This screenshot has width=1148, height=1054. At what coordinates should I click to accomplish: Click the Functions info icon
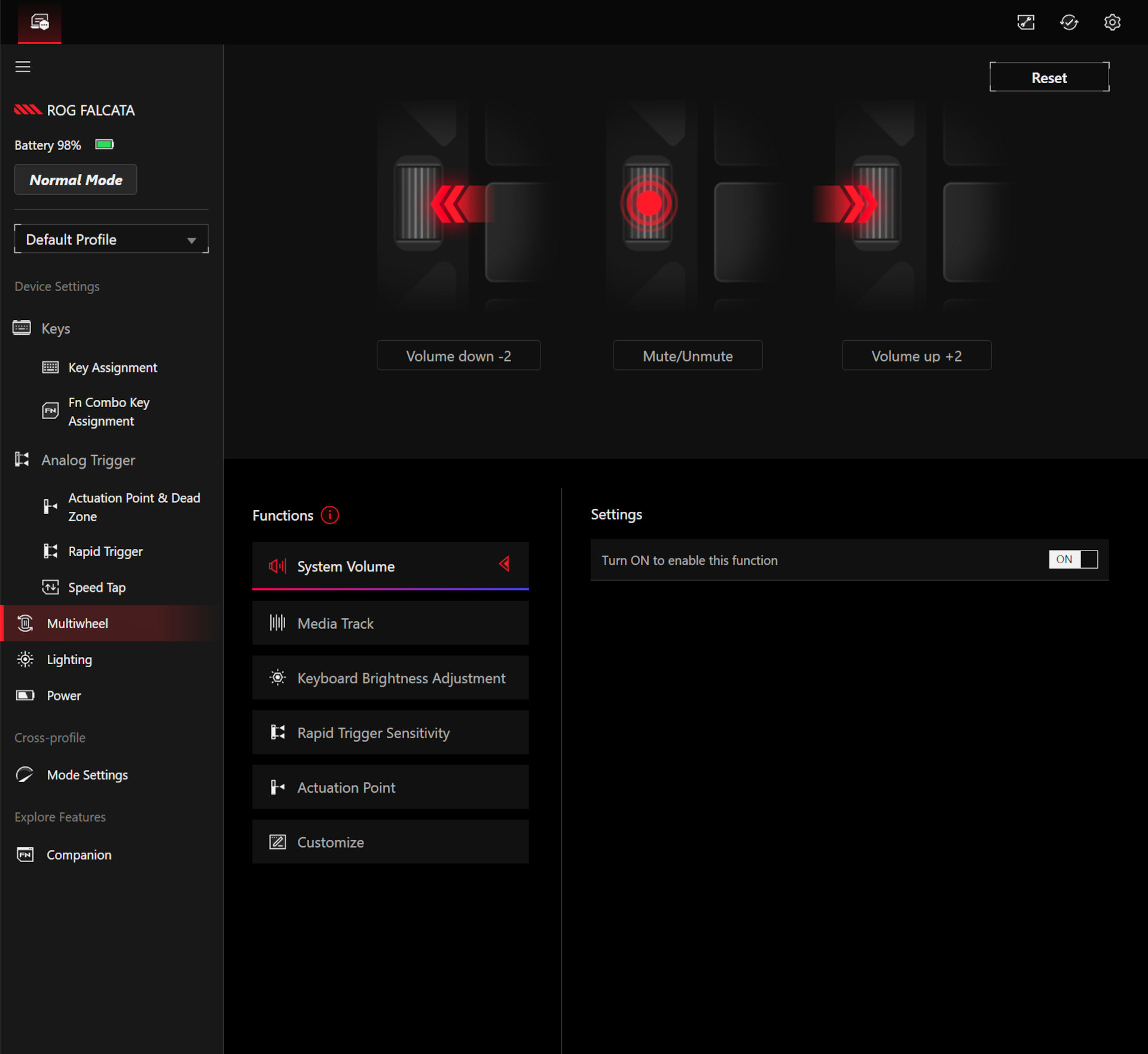tap(329, 515)
